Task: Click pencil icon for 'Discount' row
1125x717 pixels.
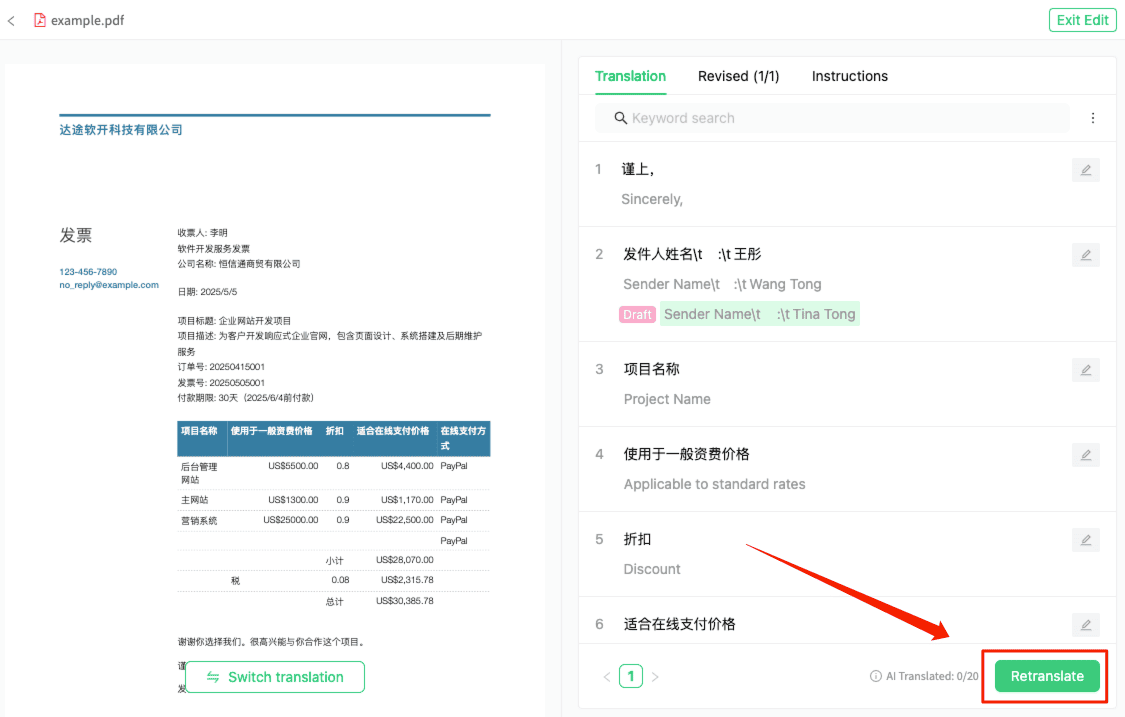Action: (1085, 540)
